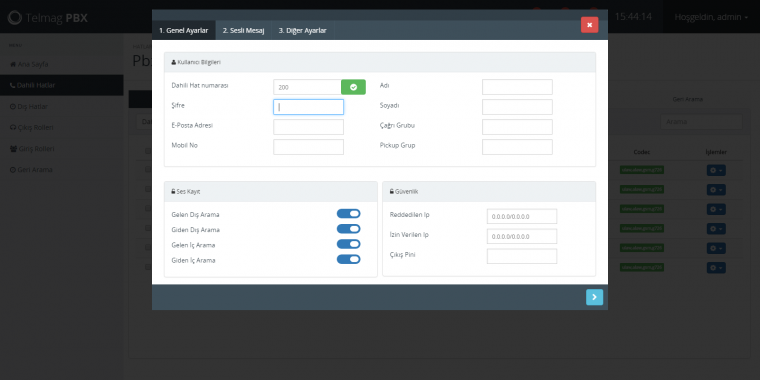Open the first row's İşlemler gear dropdown
This screenshot has height=380, width=760.
click(716, 170)
